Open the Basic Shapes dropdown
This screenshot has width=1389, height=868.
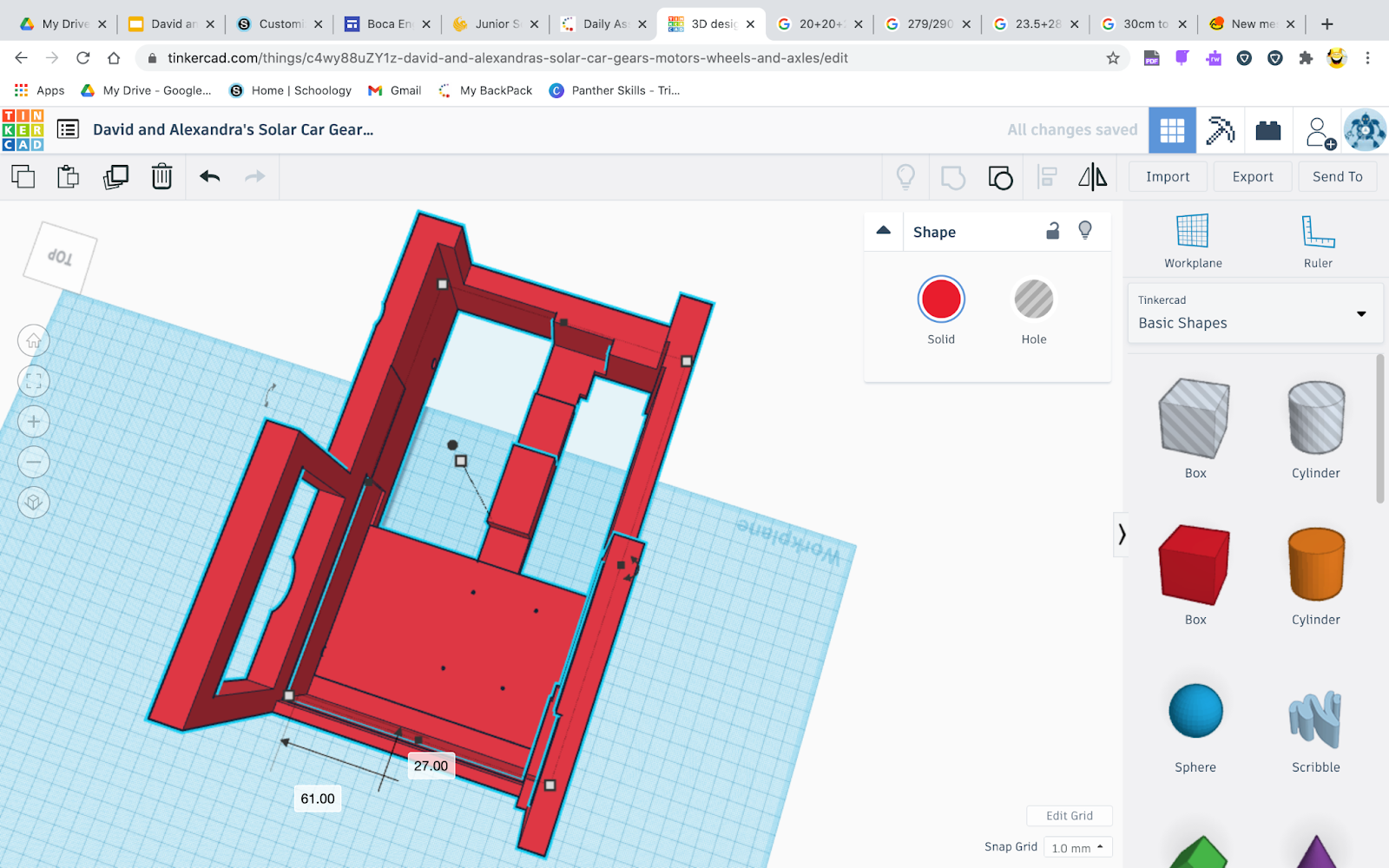pyautogui.click(x=1254, y=313)
